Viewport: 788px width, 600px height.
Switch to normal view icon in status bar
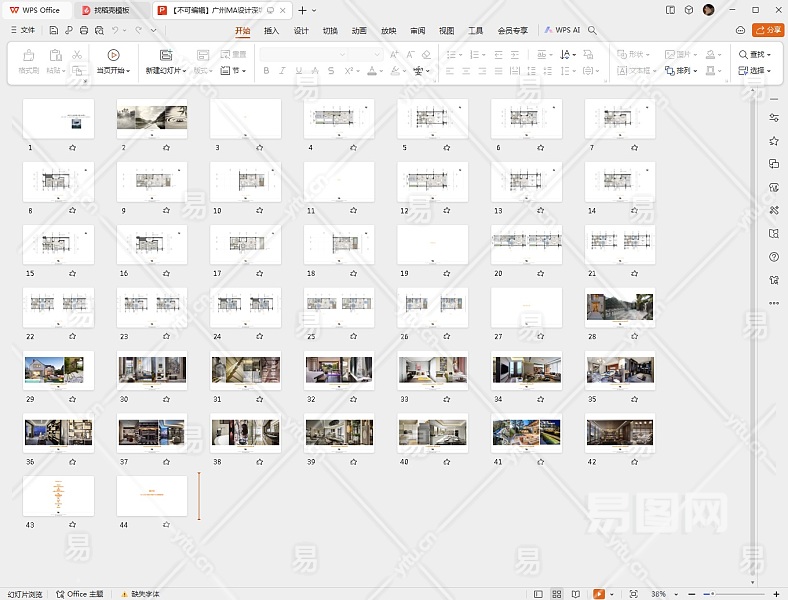pos(538,594)
